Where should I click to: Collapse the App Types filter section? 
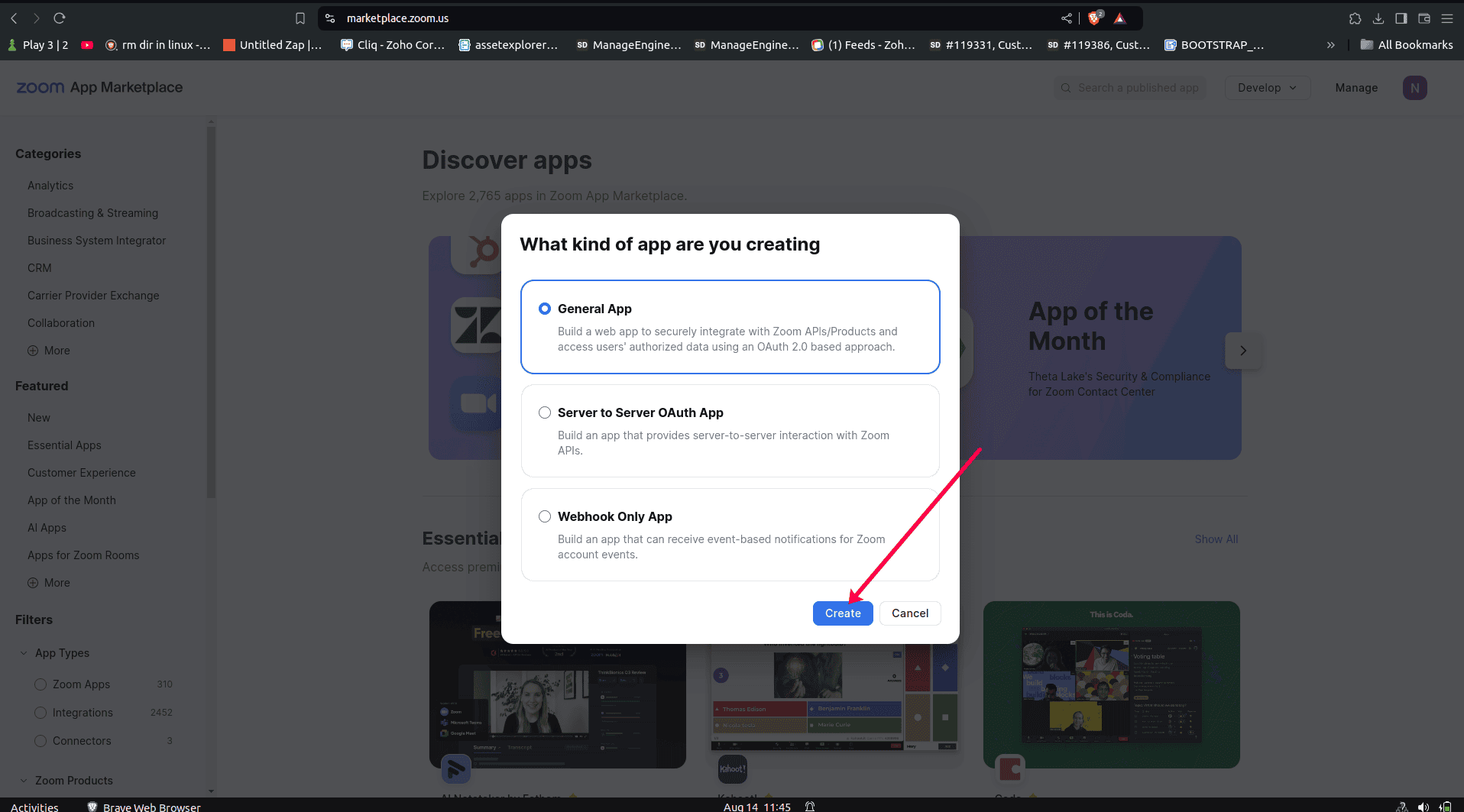point(24,653)
